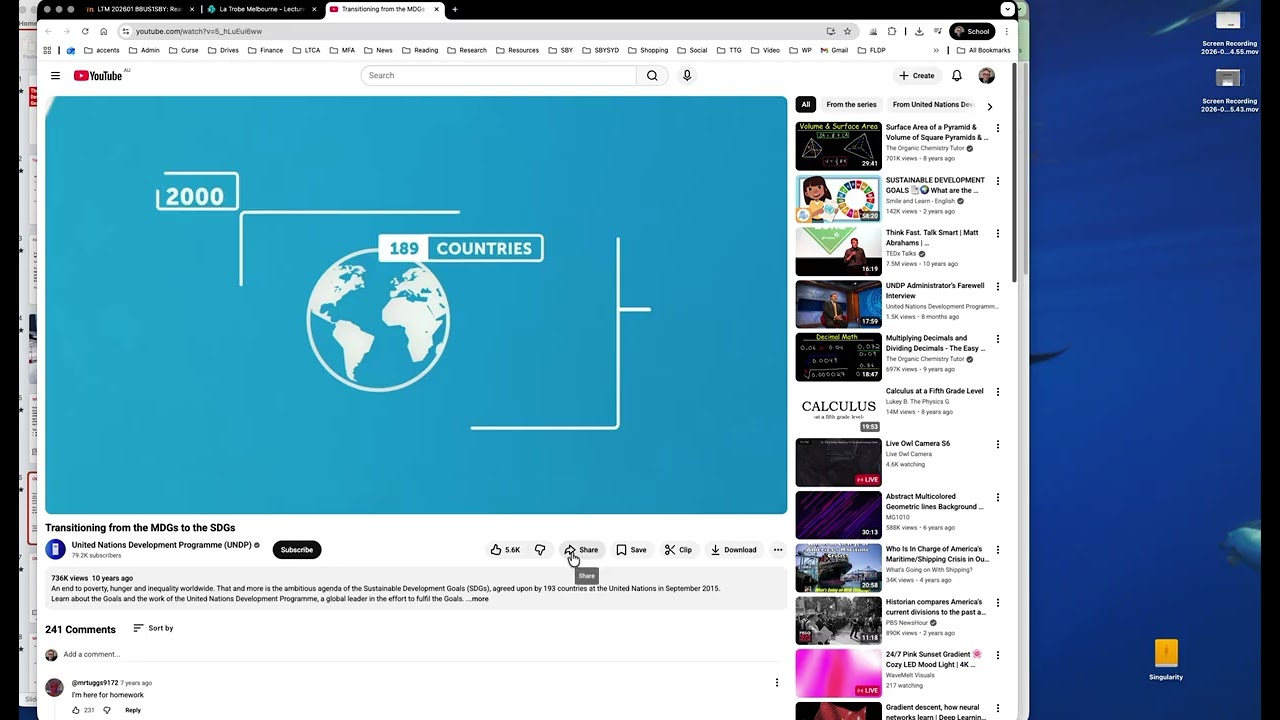Dislike the comment by @mrtuggs9172
This screenshot has height=720, width=1280.
click(x=107, y=710)
